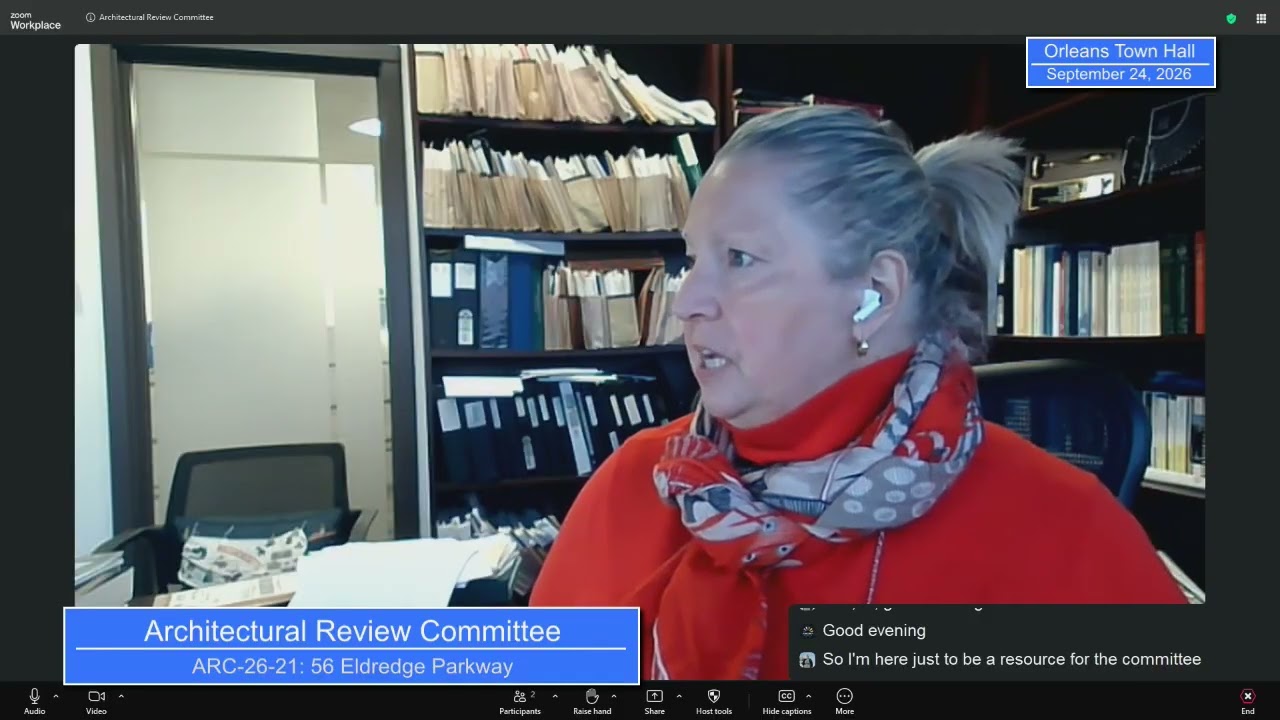
Task: Open video options chevron beside Video
Action: (121, 696)
